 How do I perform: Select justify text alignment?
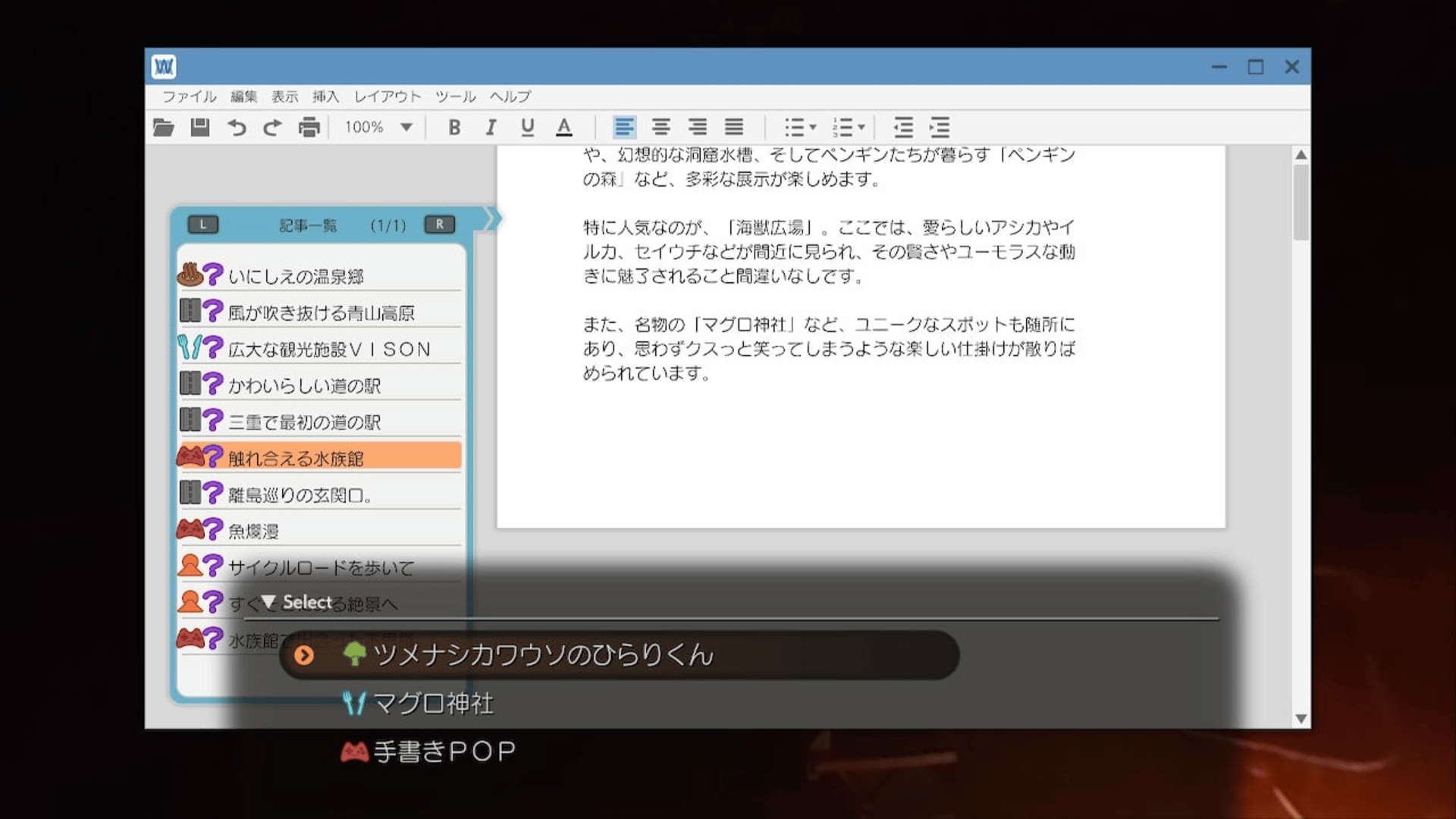pos(733,127)
